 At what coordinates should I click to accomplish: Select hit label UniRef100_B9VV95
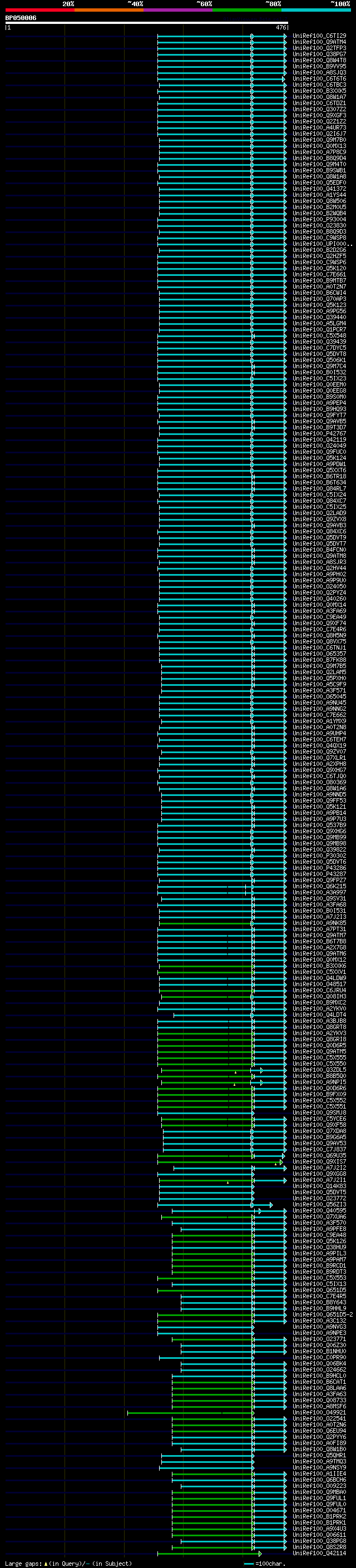pyautogui.click(x=319, y=66)
